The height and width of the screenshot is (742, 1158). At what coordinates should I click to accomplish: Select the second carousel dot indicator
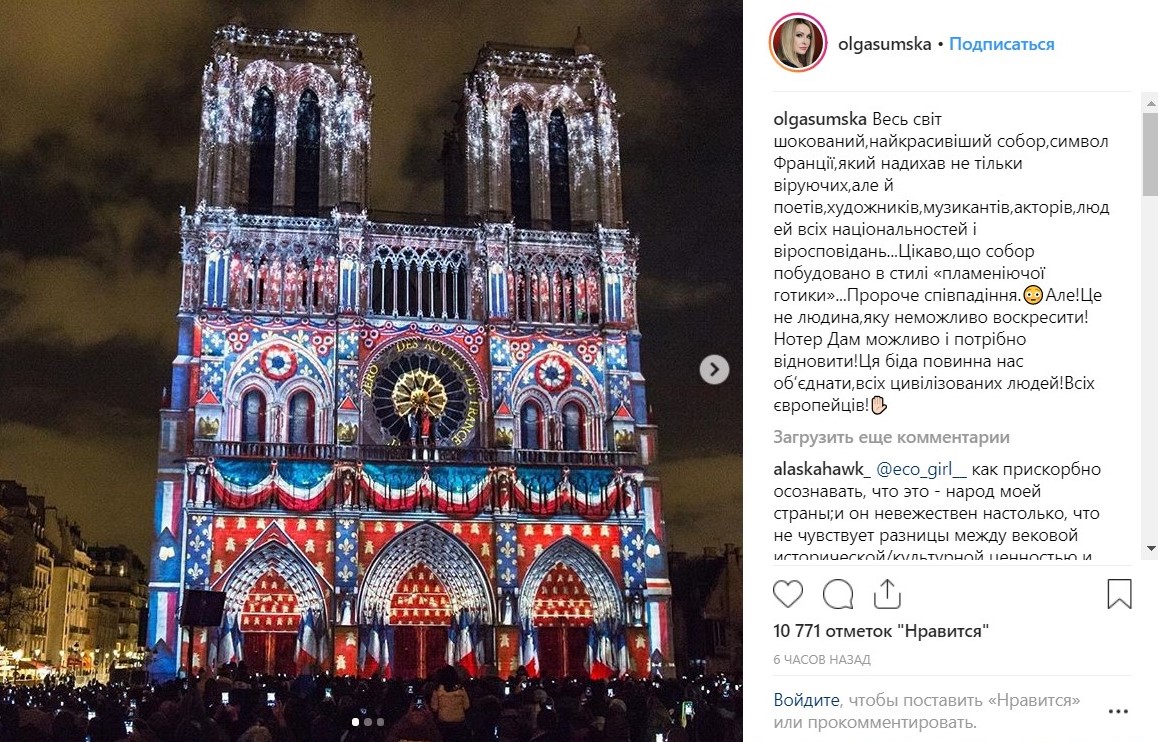[368, 722]
